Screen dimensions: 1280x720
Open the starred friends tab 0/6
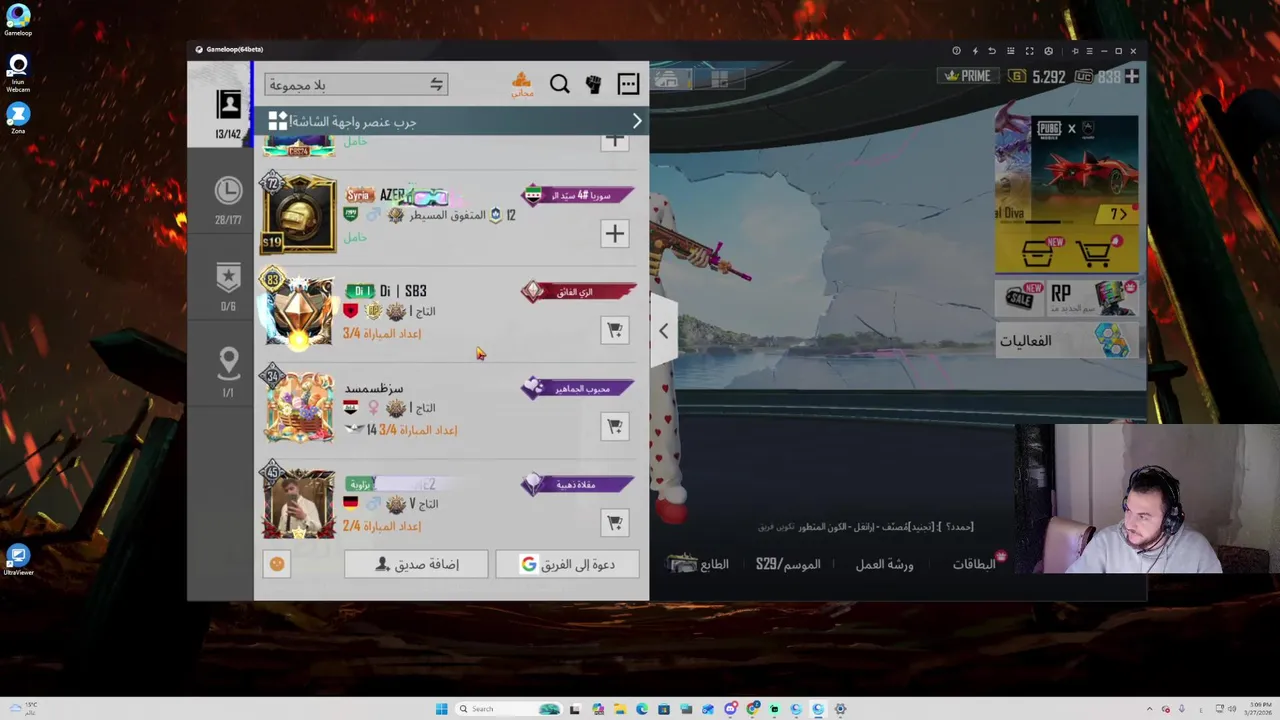click(x=228, y=286)
